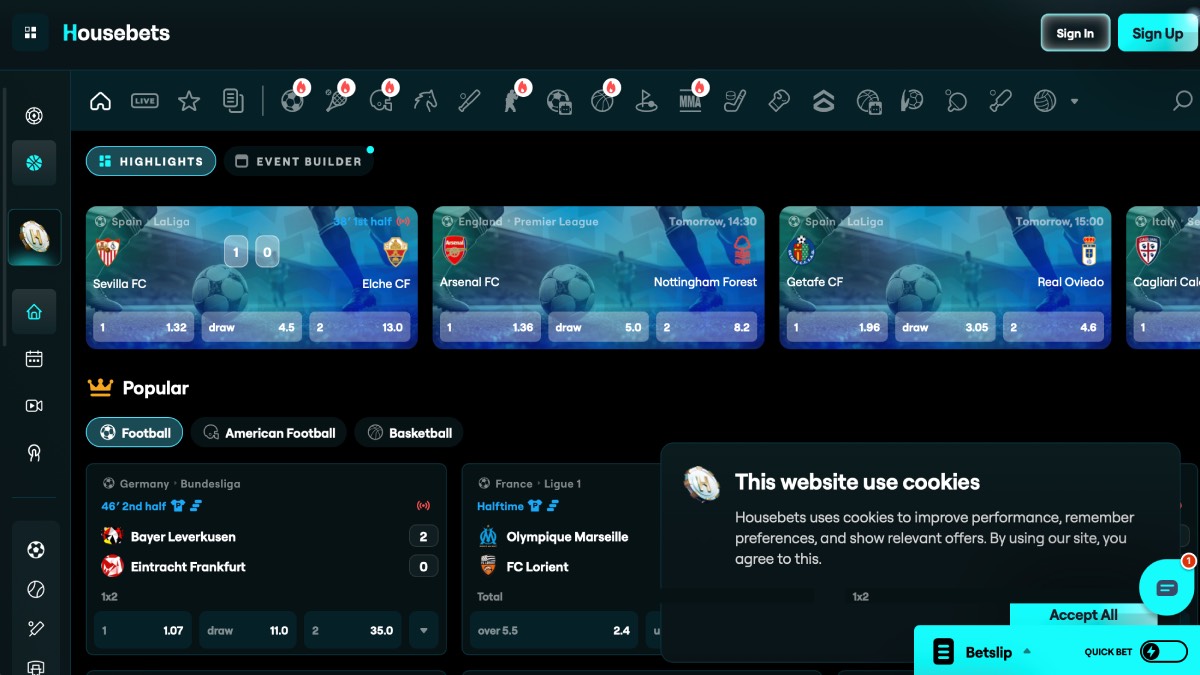Pick draw at 3.05 for Getafe match
This screenshot has height=675, width=1200.
coord(945,327)
